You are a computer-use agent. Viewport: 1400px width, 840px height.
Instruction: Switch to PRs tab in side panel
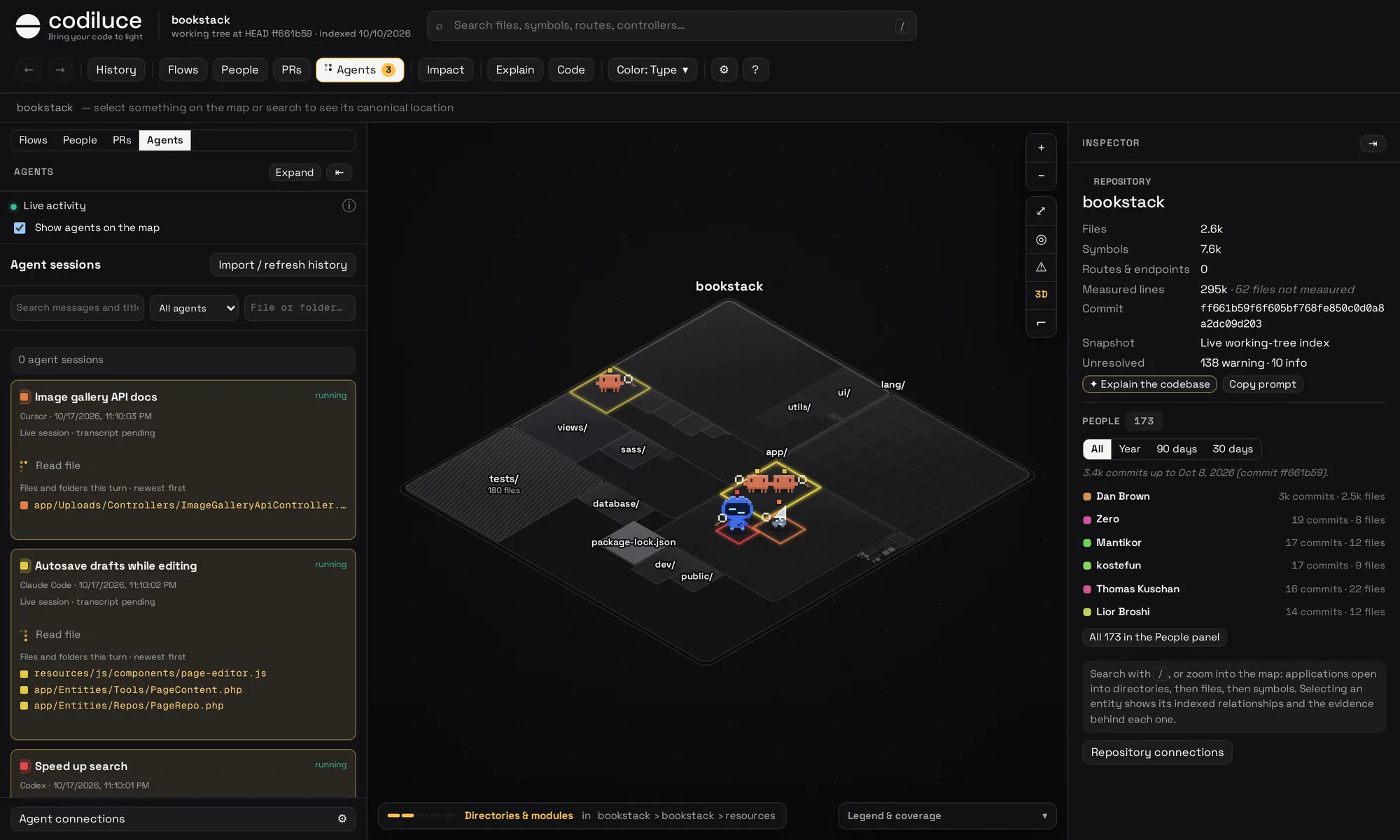(x=122, y=140)
